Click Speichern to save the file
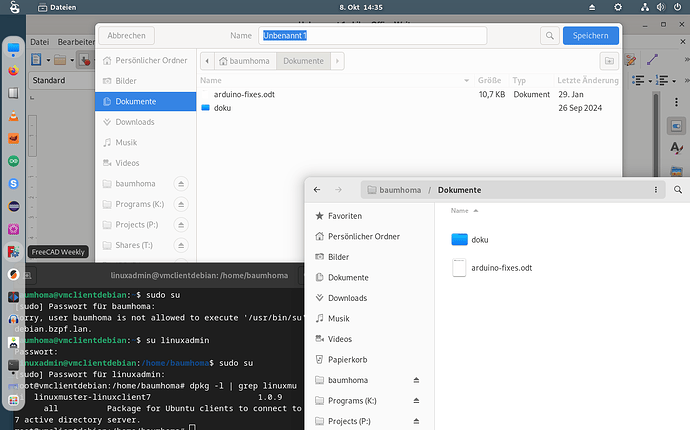The width and height of the screenshot is (690, 430). point(591,36)
